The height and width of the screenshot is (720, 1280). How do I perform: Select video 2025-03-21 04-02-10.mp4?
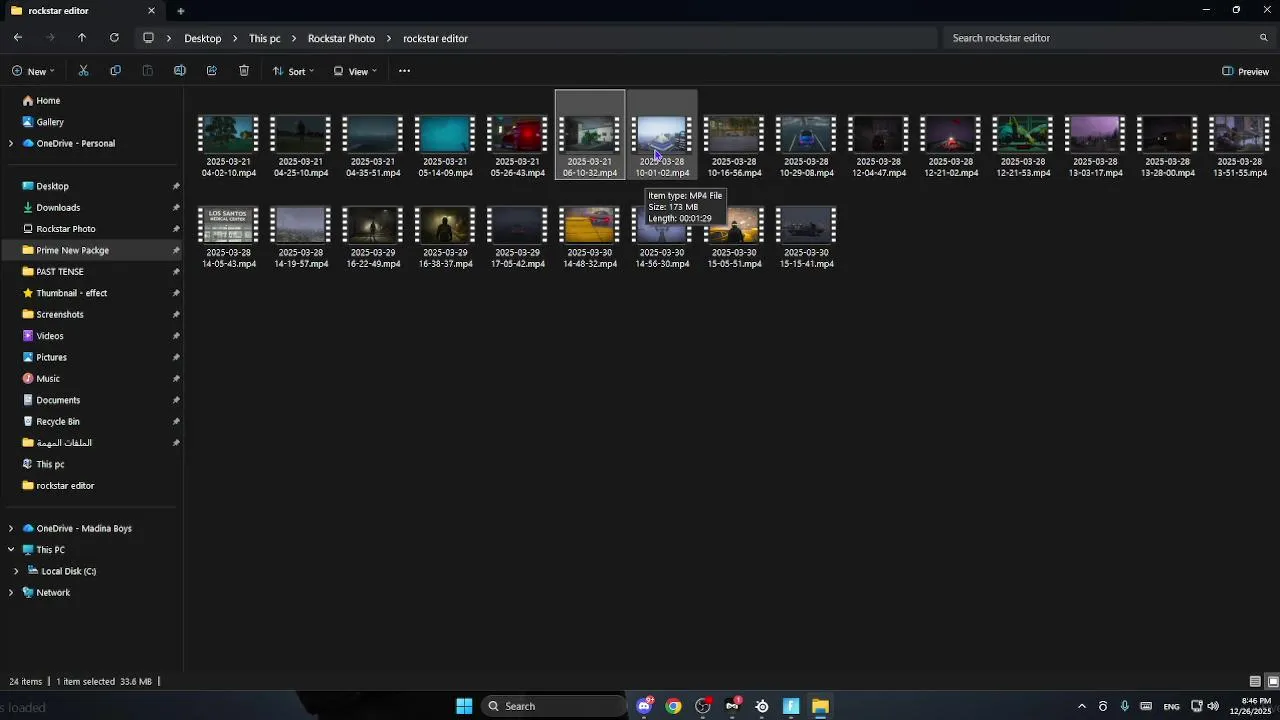click(x=229, y=146)
